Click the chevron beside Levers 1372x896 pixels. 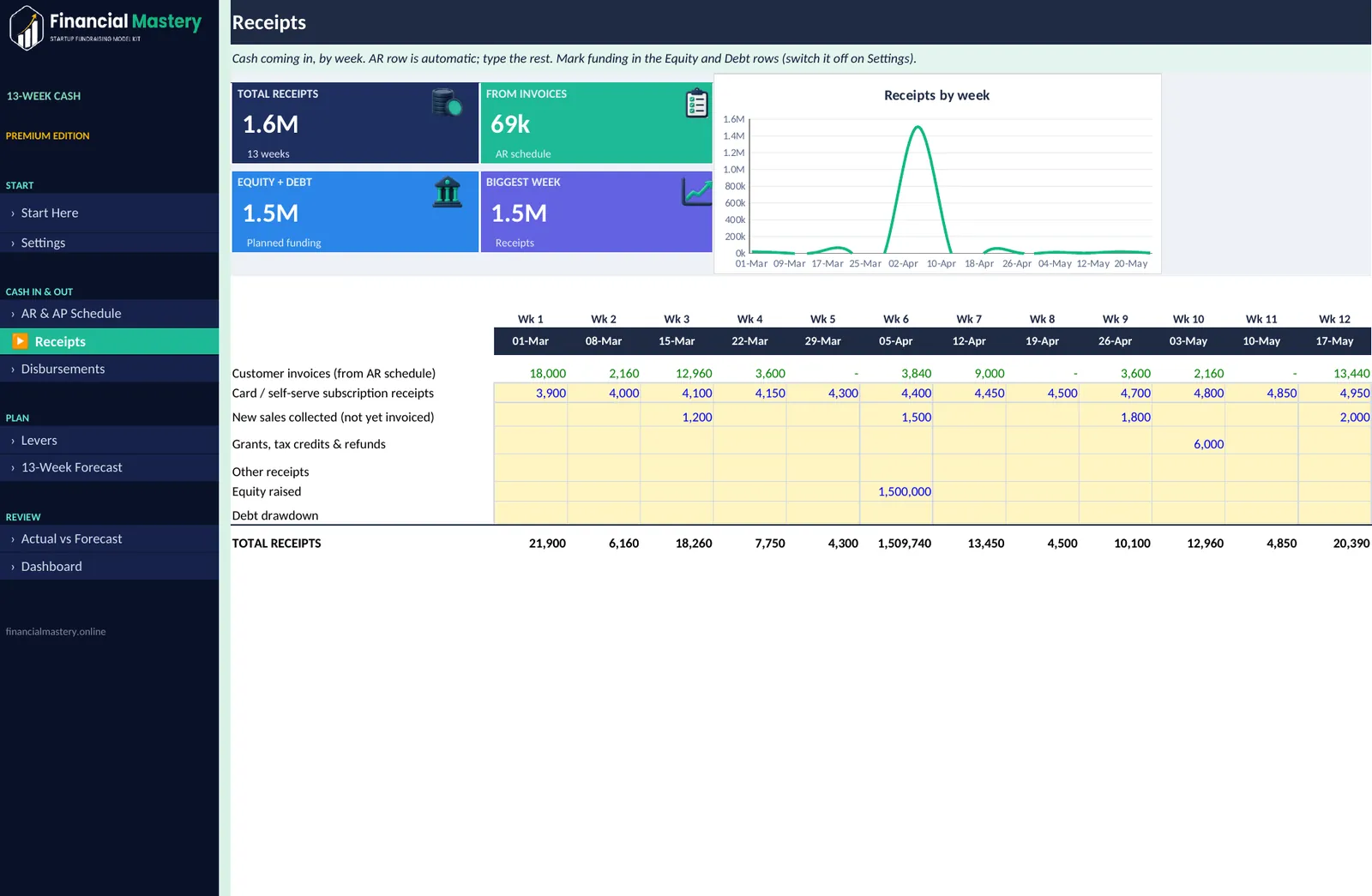13,441
